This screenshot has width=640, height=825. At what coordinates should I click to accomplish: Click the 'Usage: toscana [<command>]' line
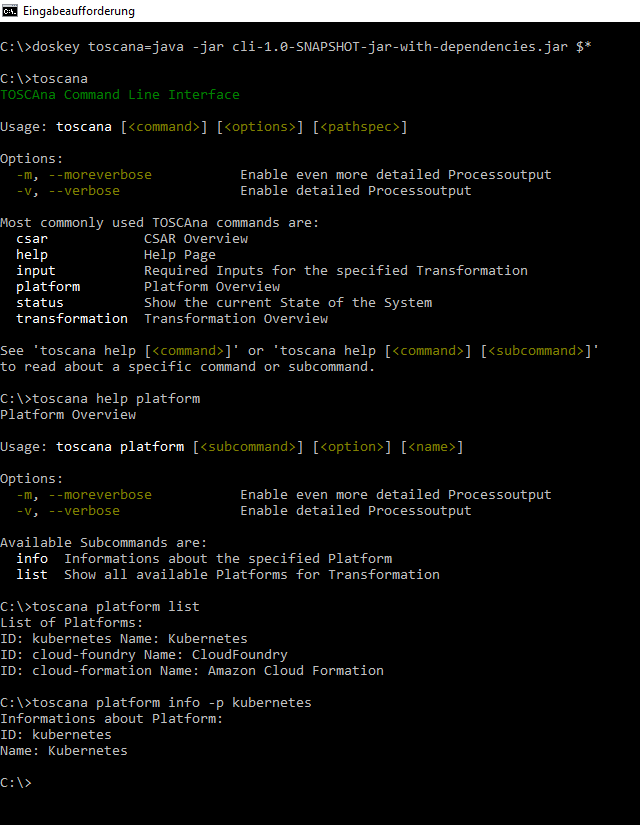[204, 127]
